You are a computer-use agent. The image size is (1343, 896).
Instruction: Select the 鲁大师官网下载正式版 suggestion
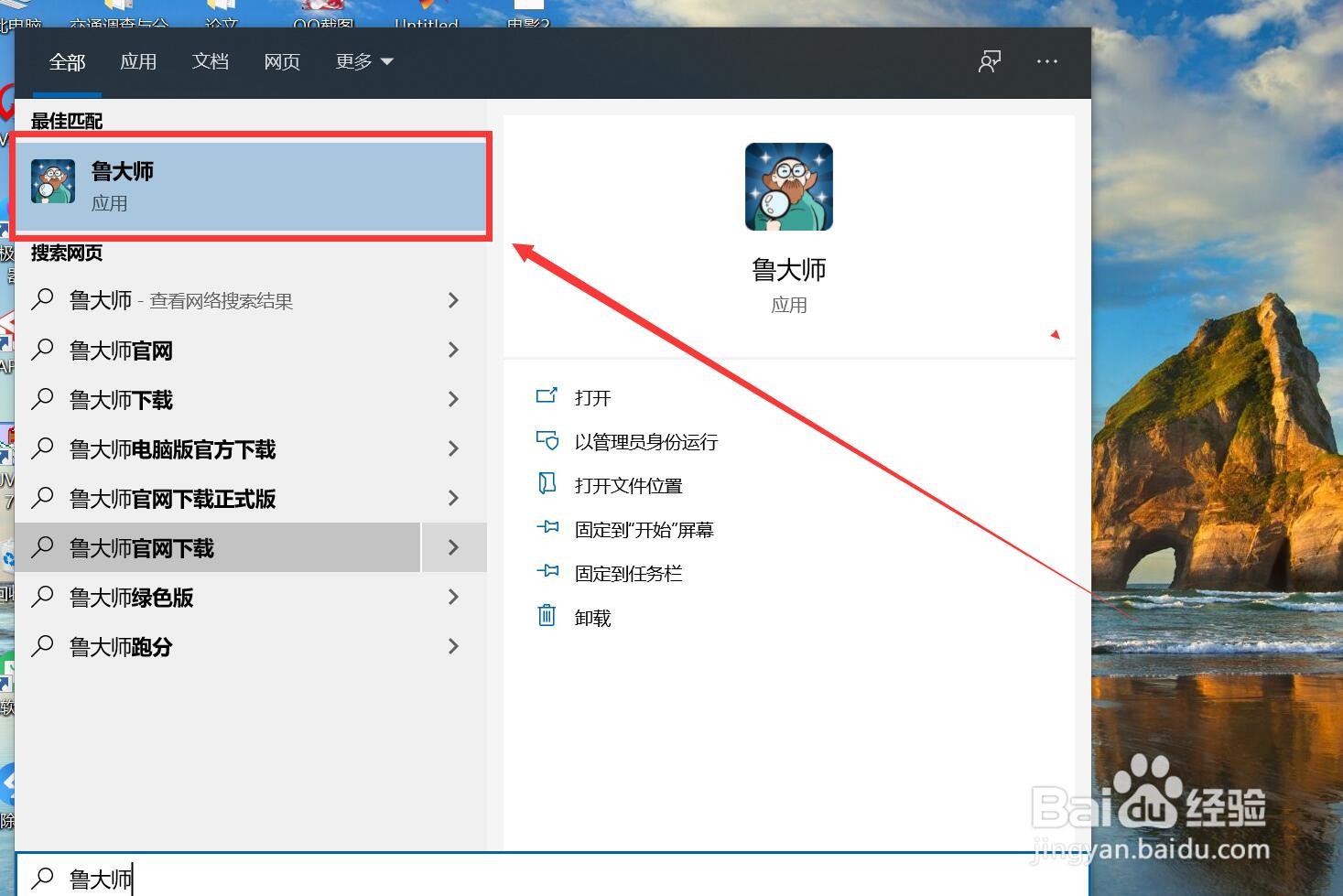(218, 498)
